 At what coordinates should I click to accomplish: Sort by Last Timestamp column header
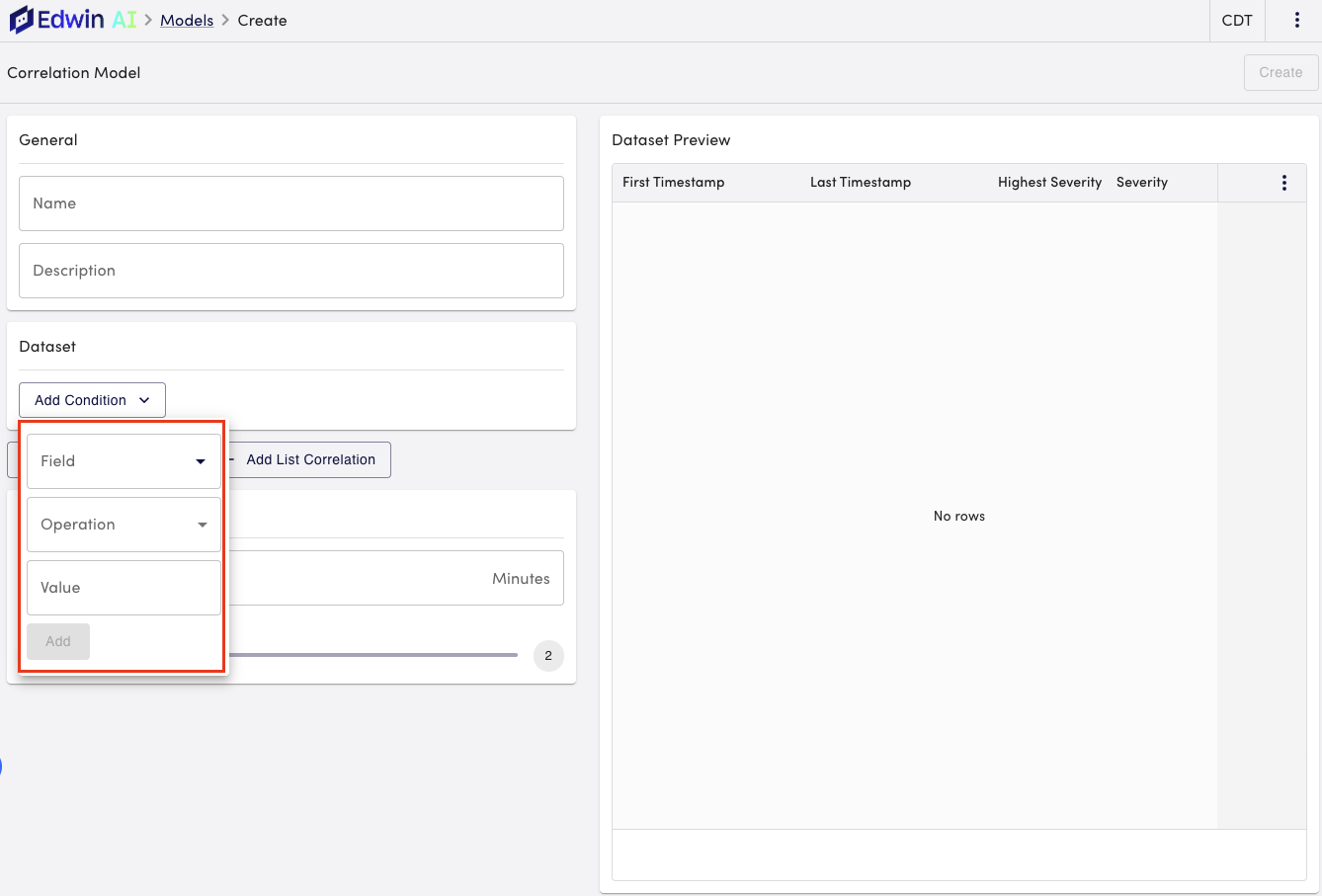click(x=861, y=183)
